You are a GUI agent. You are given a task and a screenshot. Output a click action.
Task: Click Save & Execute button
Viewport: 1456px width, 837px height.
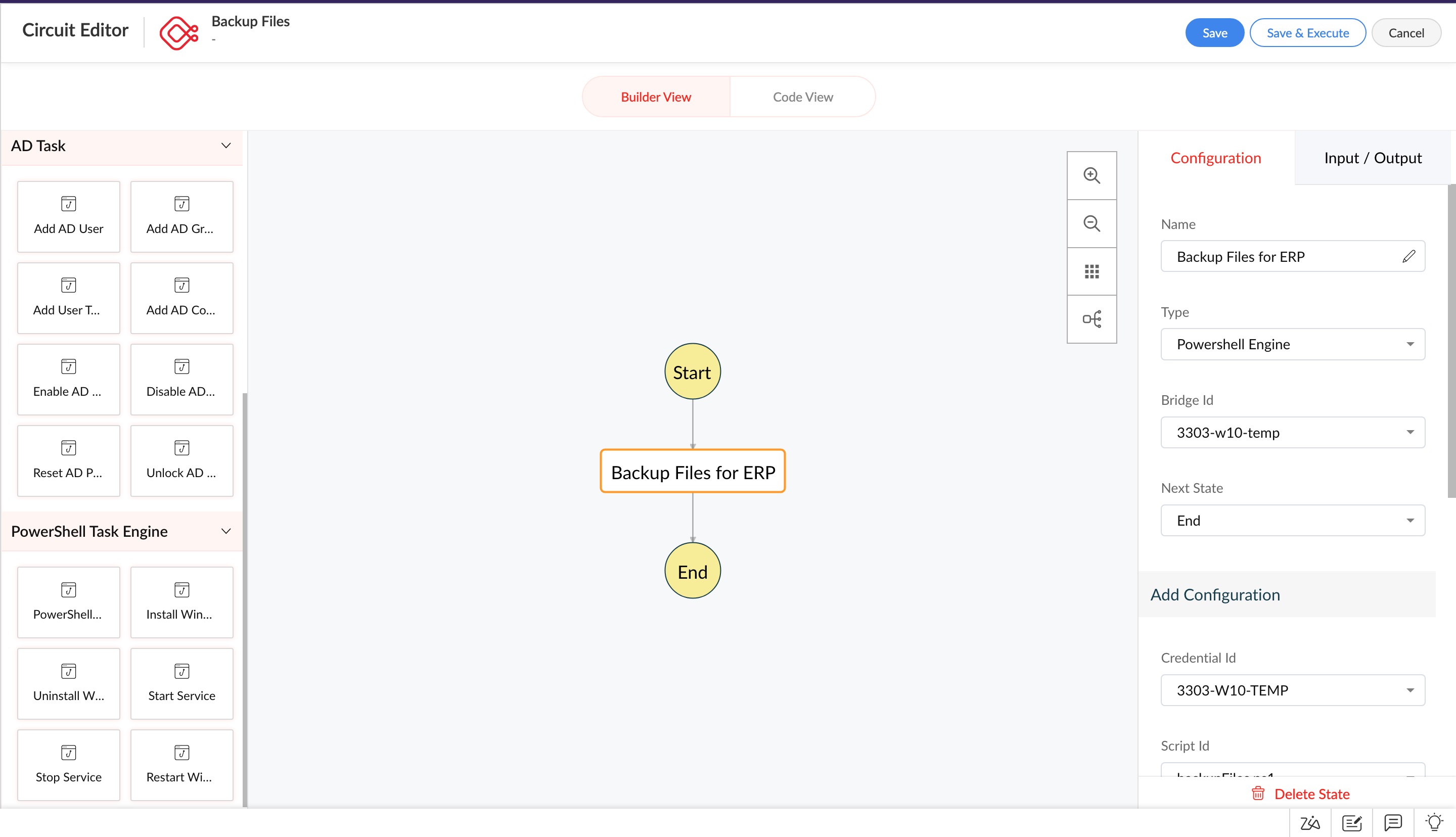(1308, 32)
